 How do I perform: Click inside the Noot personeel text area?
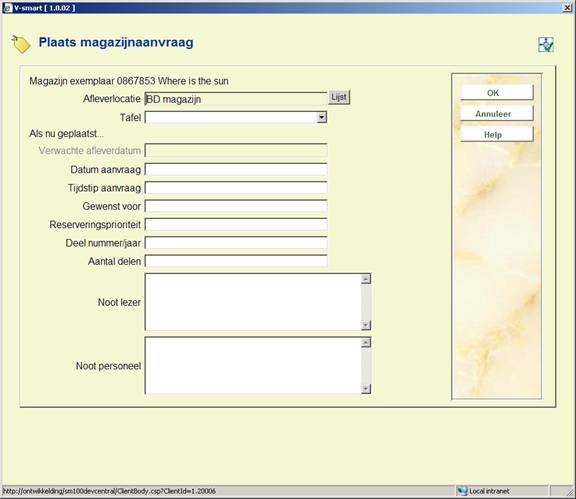[253, 366]
